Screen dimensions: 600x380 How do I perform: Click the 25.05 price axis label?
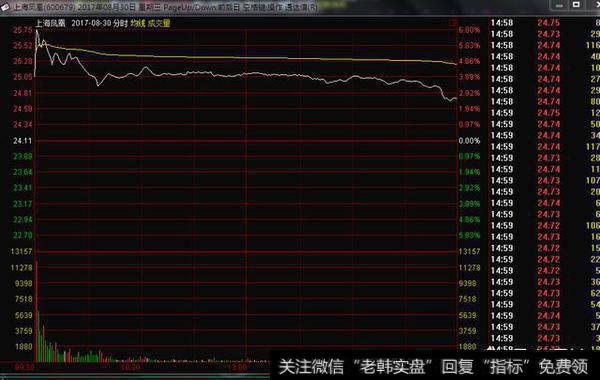[x=23, y=77]
